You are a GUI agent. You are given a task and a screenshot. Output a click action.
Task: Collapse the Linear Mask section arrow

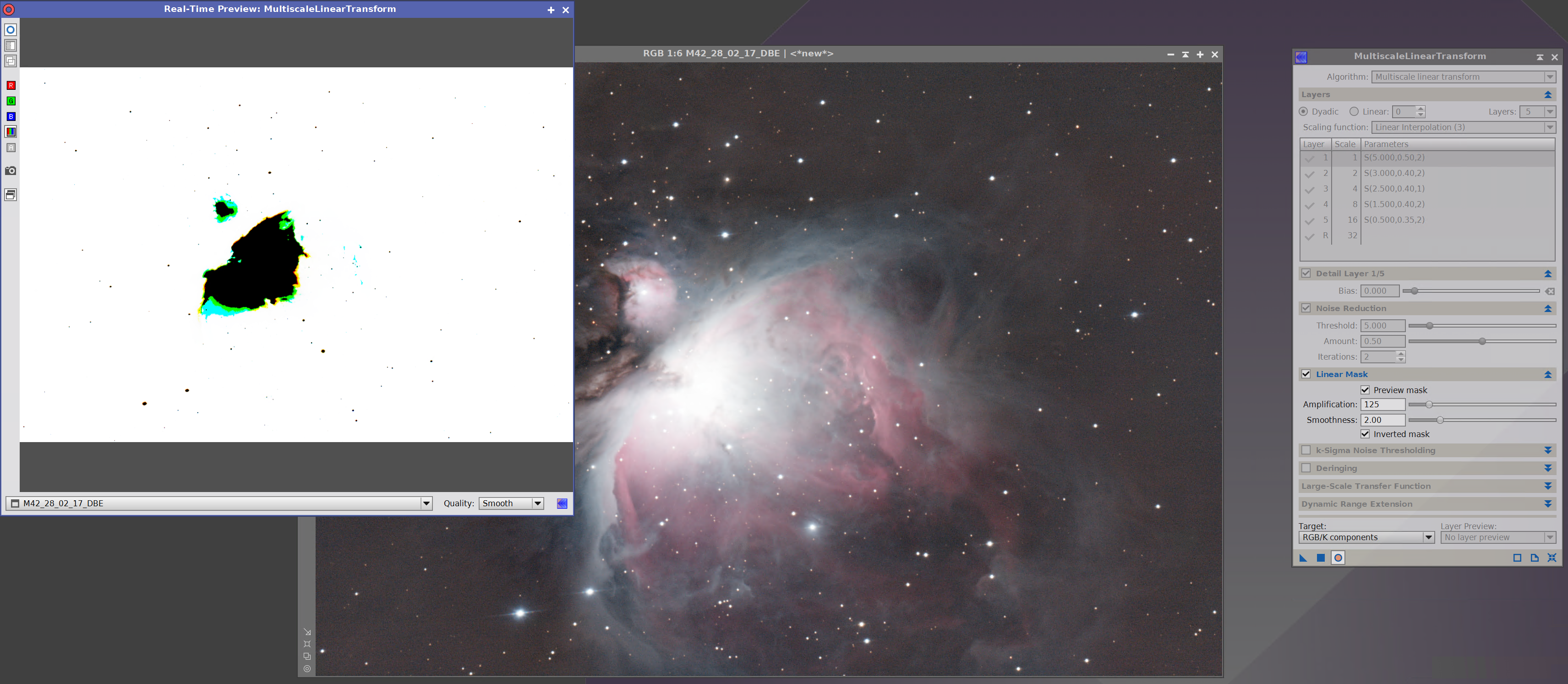coord(1548,374)
